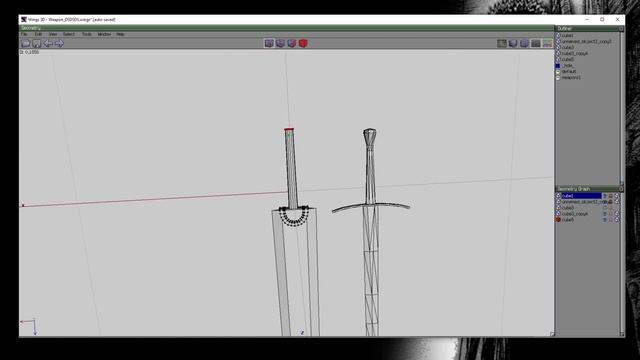Click the Outliner vertical scrollbar
Viewport: 640px width, 360px height.
pos(622,108)
